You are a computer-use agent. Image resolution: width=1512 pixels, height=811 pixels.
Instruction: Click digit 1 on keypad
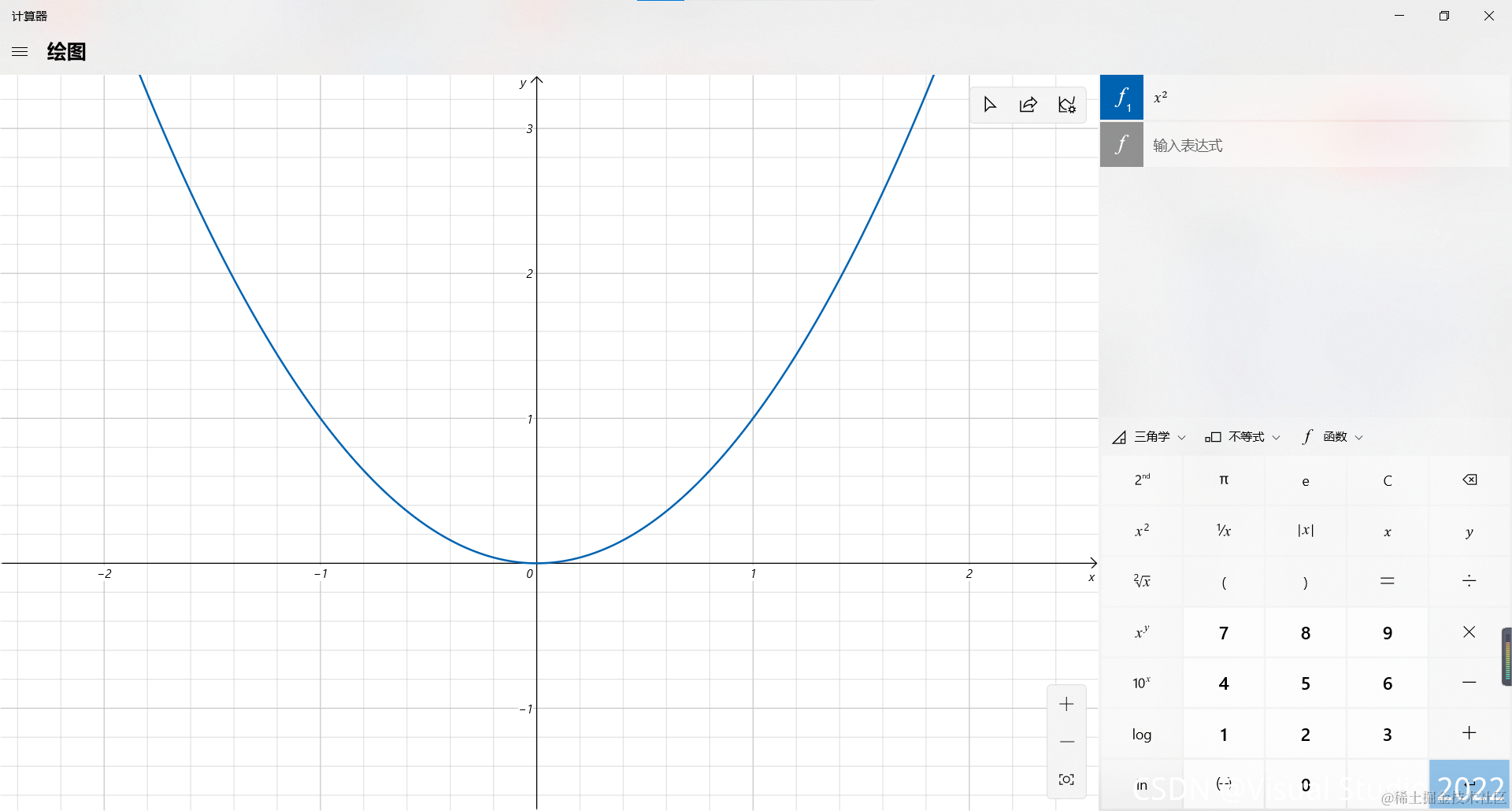coord(1224,734)
